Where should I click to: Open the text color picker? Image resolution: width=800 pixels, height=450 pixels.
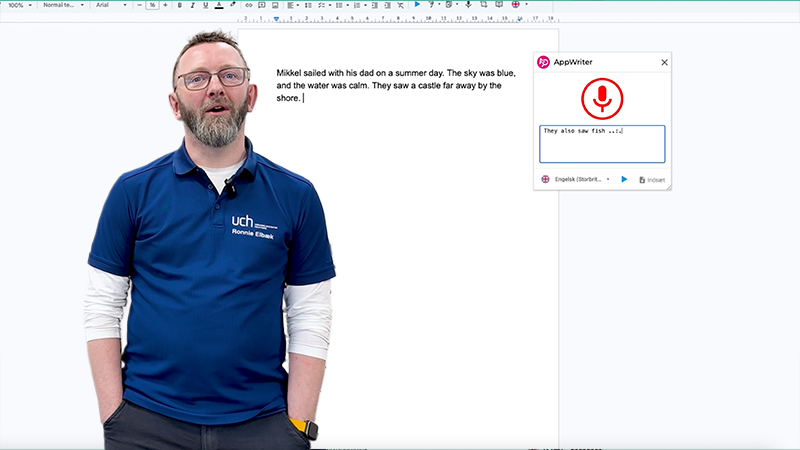[219, 5]
